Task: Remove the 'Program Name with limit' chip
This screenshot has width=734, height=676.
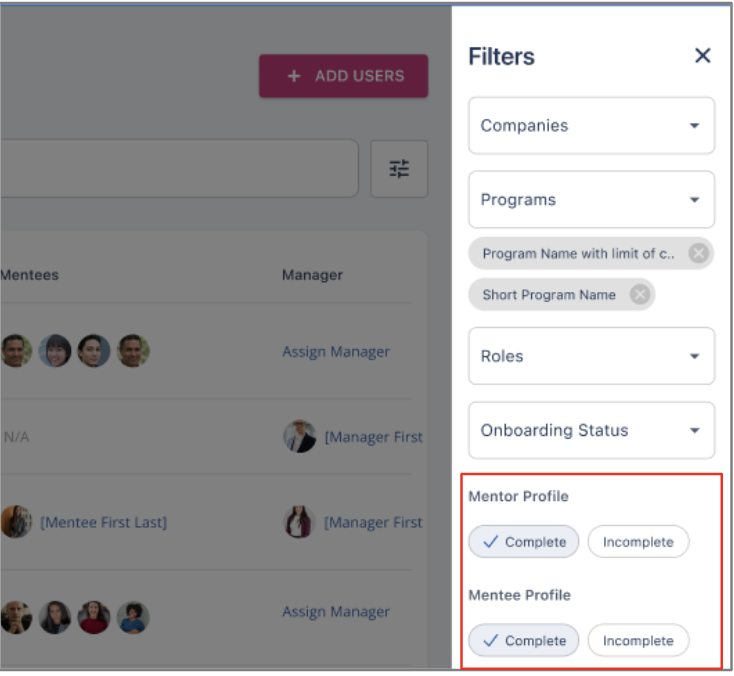Action: (x=699, y=253)
